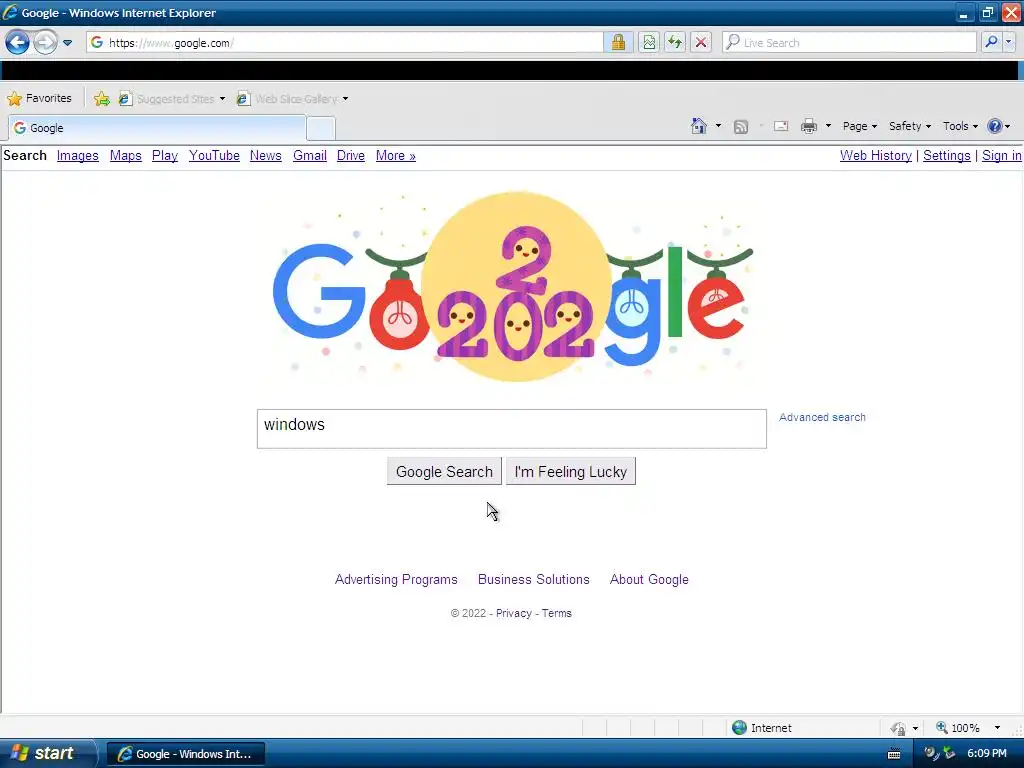The width and height of the screenshot is (1024, 768).
Task: Open Suggested Sites
Action: (172, 99)
